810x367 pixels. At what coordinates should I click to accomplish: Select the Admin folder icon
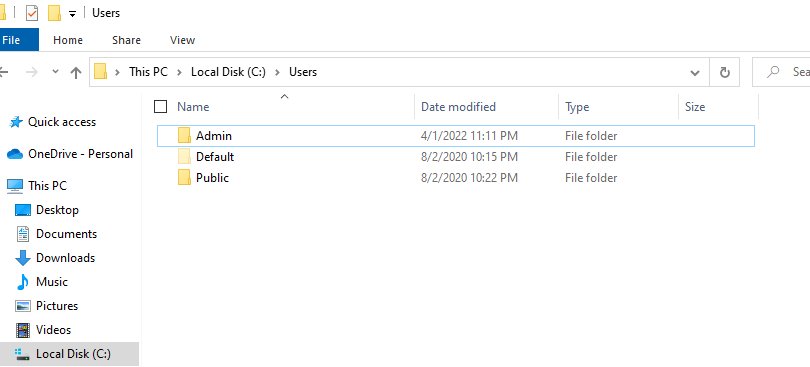pos(184,135)
